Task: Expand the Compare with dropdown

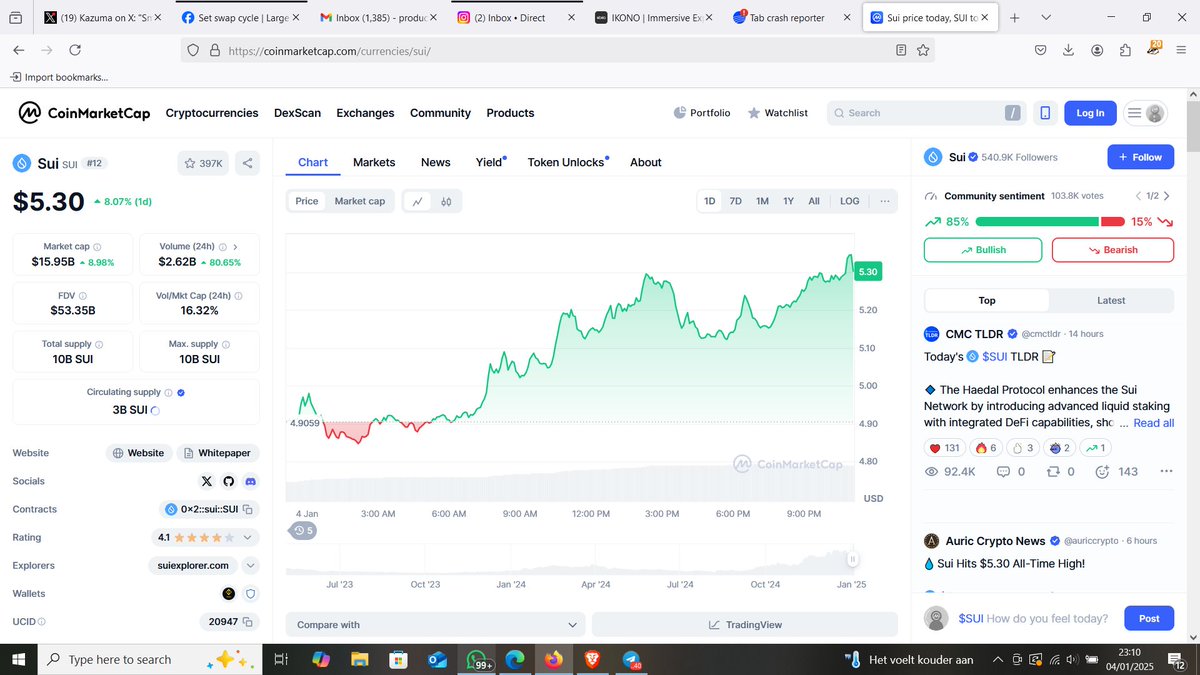Action: (435, 625)
